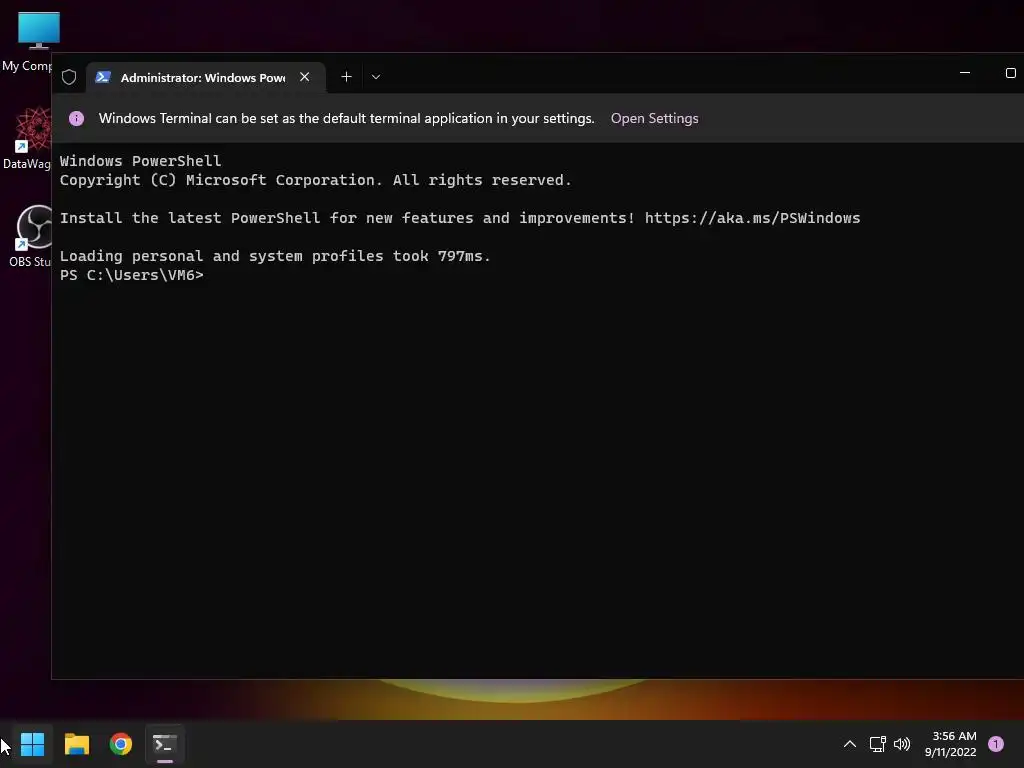Screen dimensions: 1024x768
Task: Click the https://aka.ms/PSWindows URL text
Action: [752, 218]
